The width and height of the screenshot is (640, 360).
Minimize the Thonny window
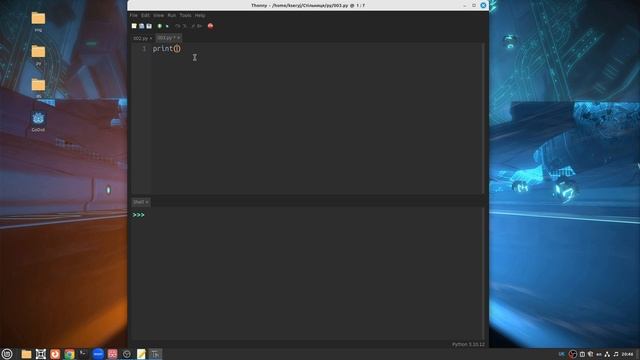pyautogui.click(x=465, y=5)
